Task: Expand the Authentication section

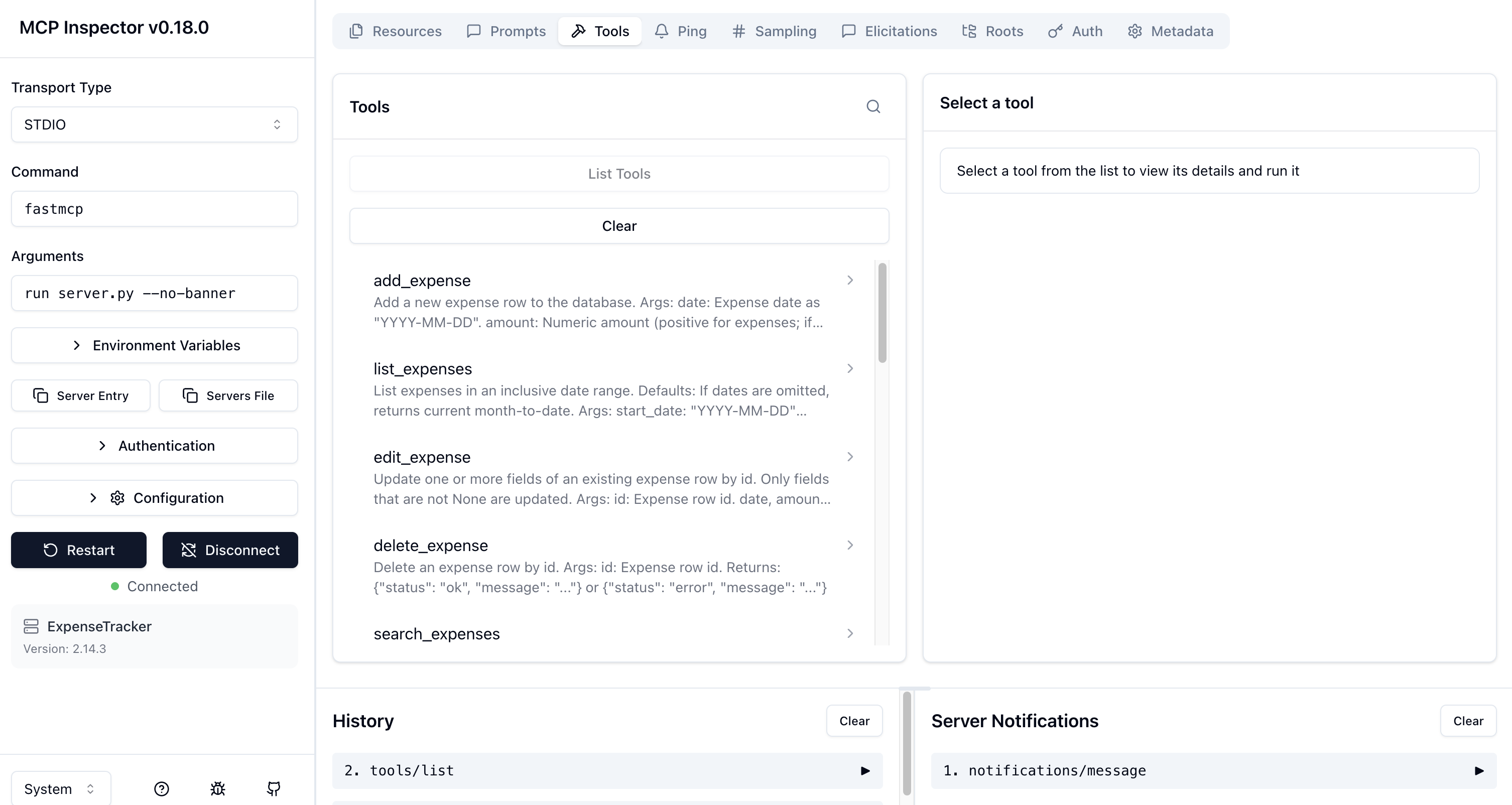Action: tap(155, 445)
